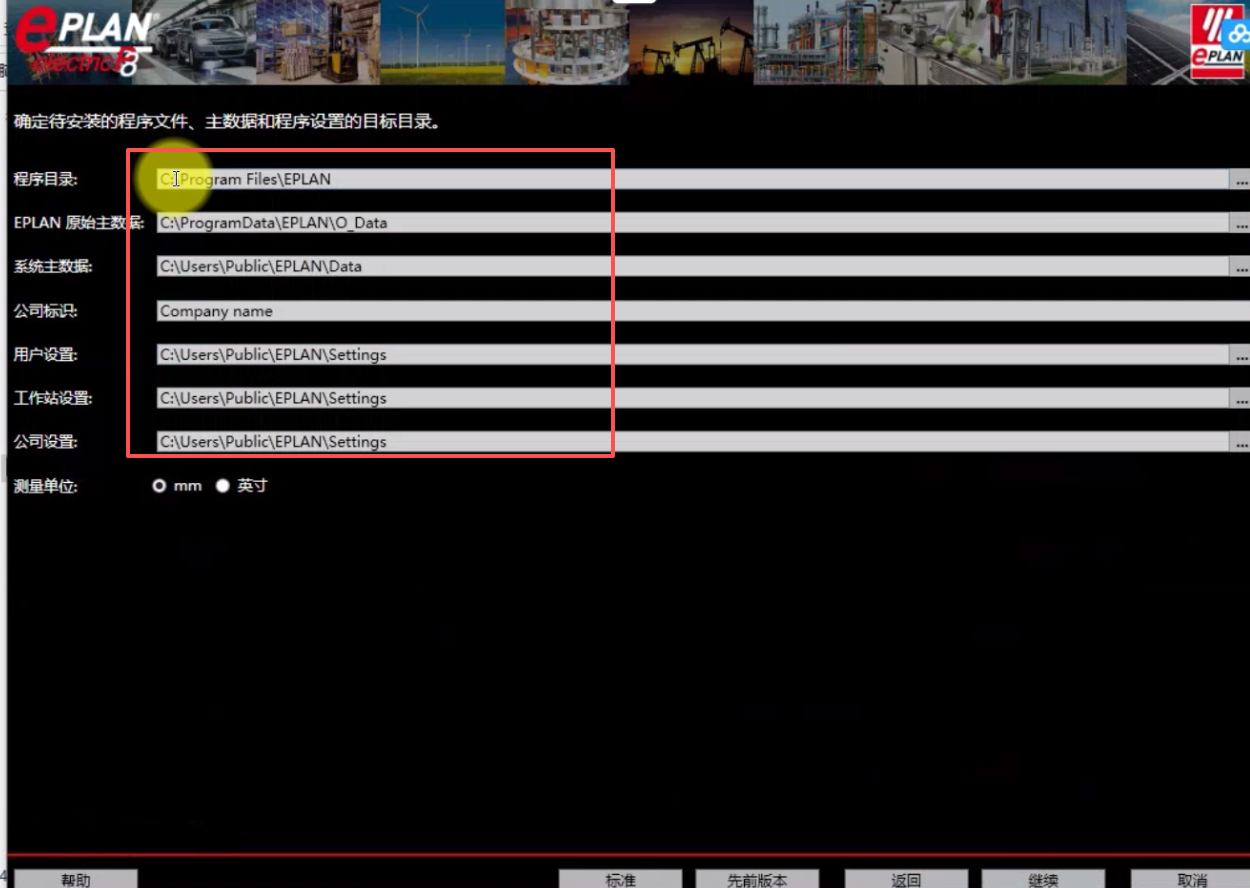Click the 工作站设置 path field
The width and height of the screenshot is (1250, 888).
pyautogui.click(x=692, y=398)
